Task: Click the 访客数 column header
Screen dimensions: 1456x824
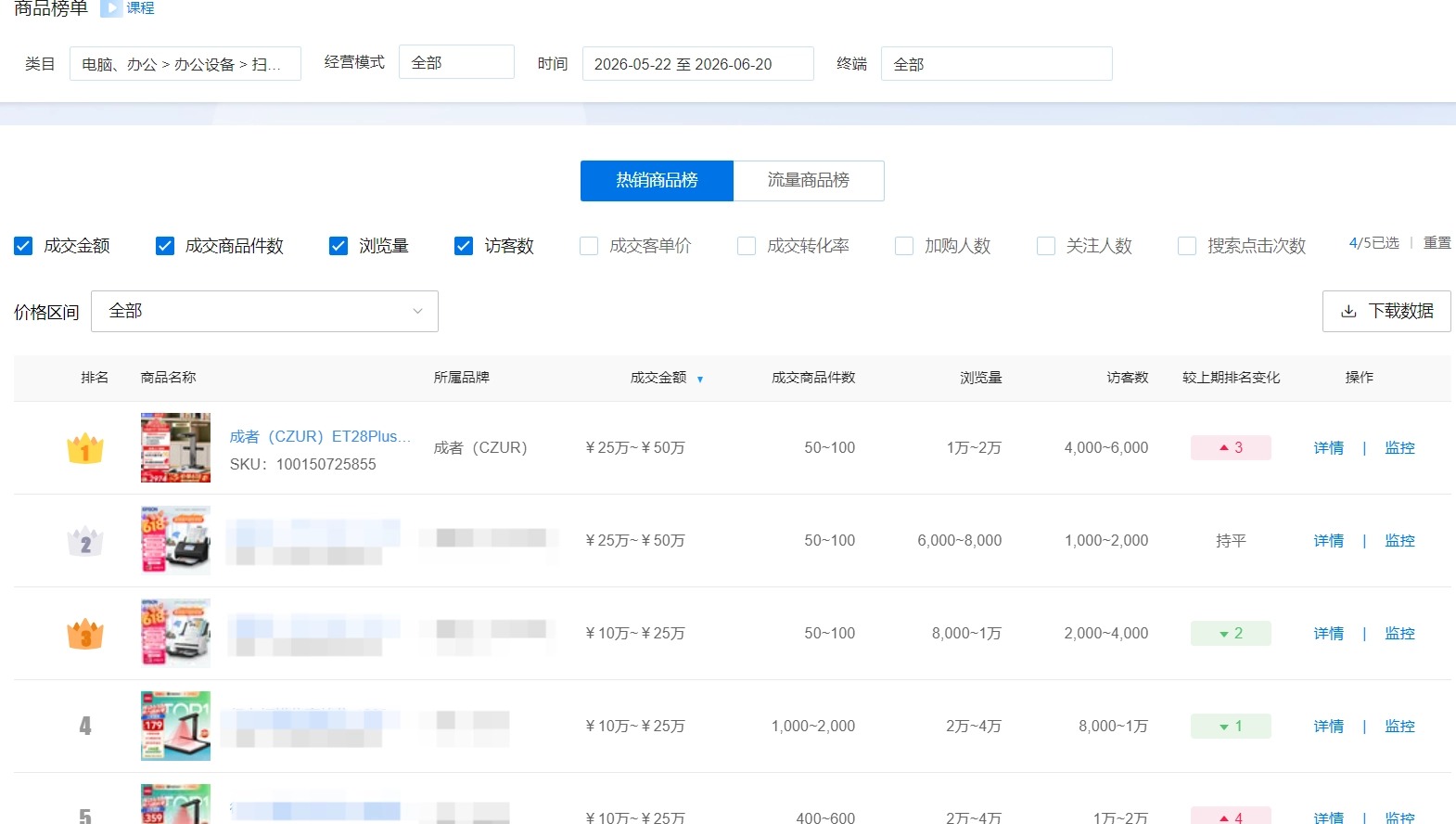Action: (1128, 378)
